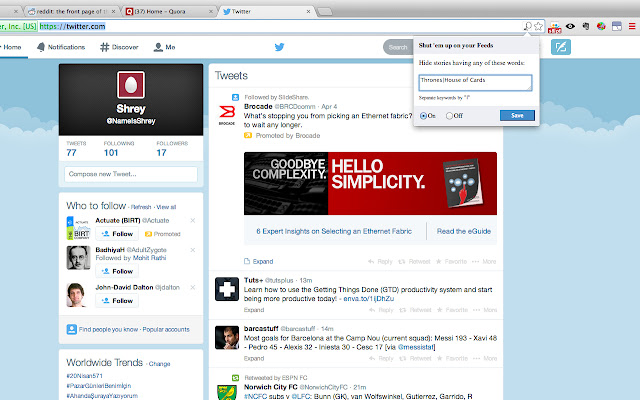The width and height of the screenshot is (640, 400).
Task: Click the Twitter search box
Action: pyautogui.click(x=398, y=47)
